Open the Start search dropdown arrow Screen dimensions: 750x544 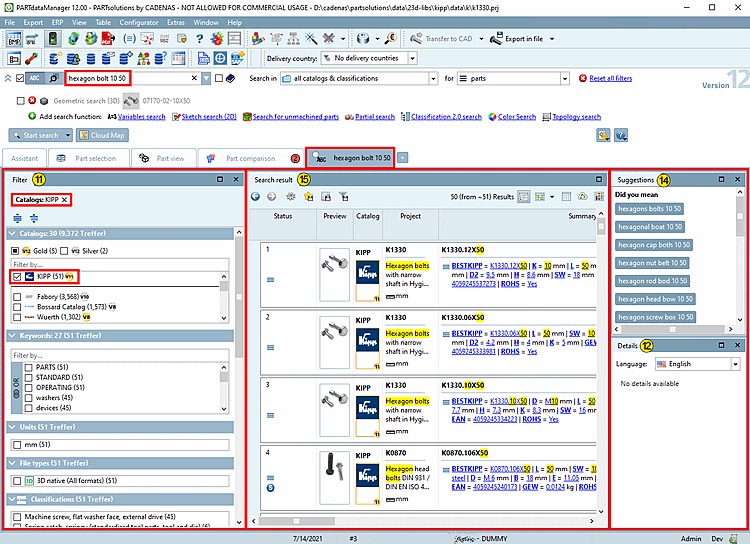[67, 135]
